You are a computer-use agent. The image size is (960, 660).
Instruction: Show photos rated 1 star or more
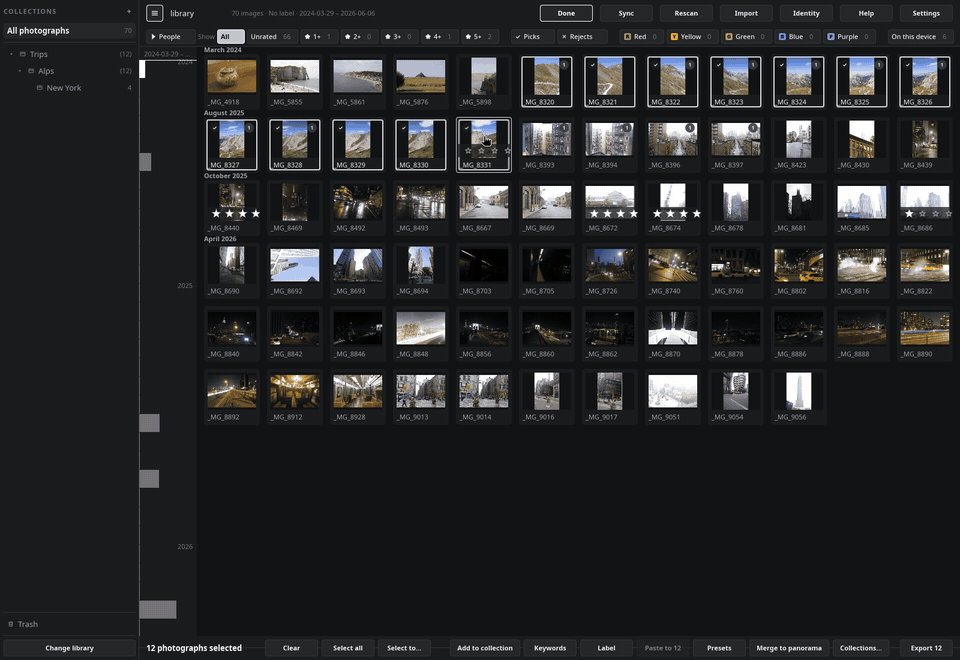318,37
